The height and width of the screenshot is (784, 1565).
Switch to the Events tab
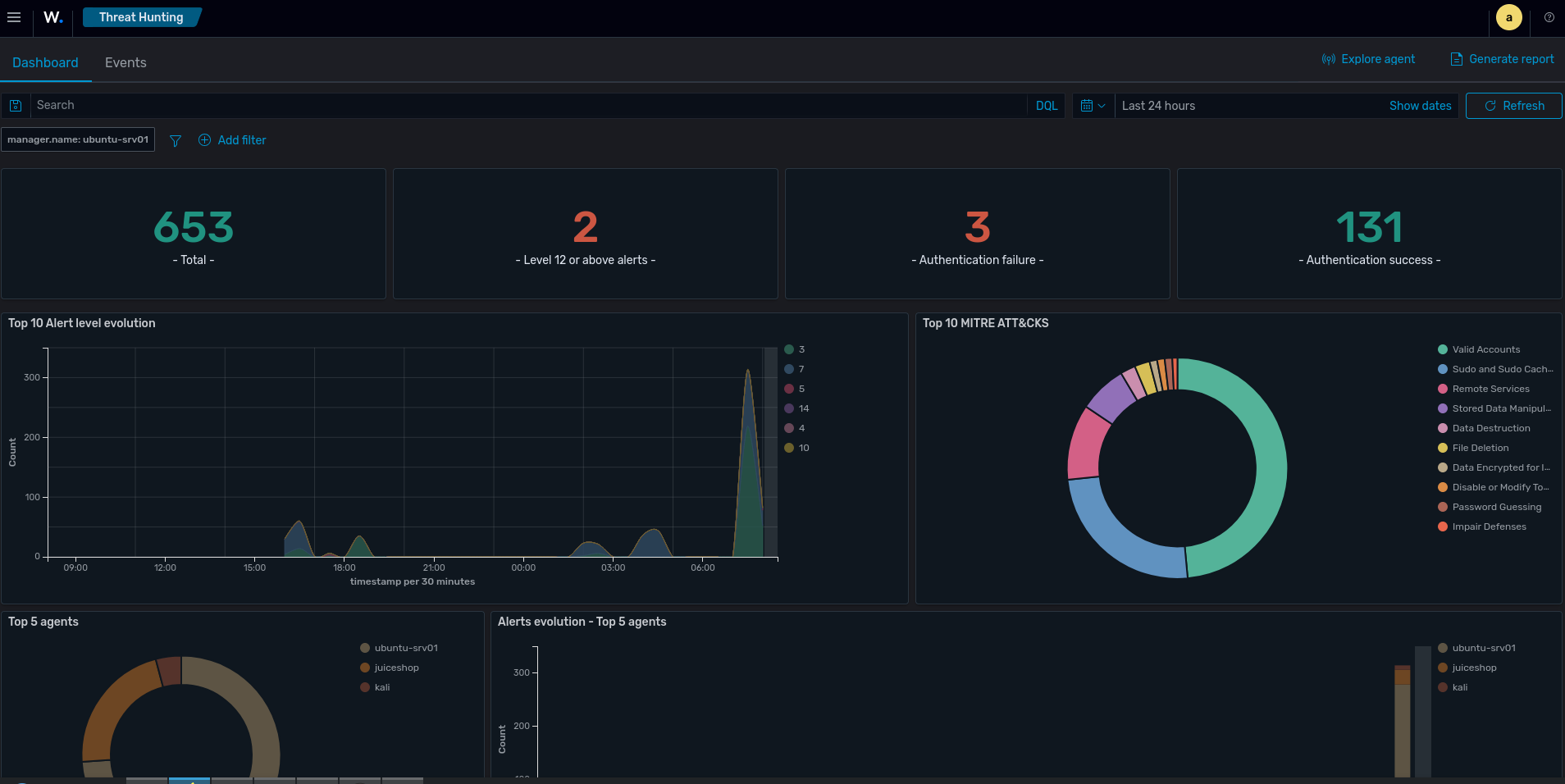pos(125,62)
